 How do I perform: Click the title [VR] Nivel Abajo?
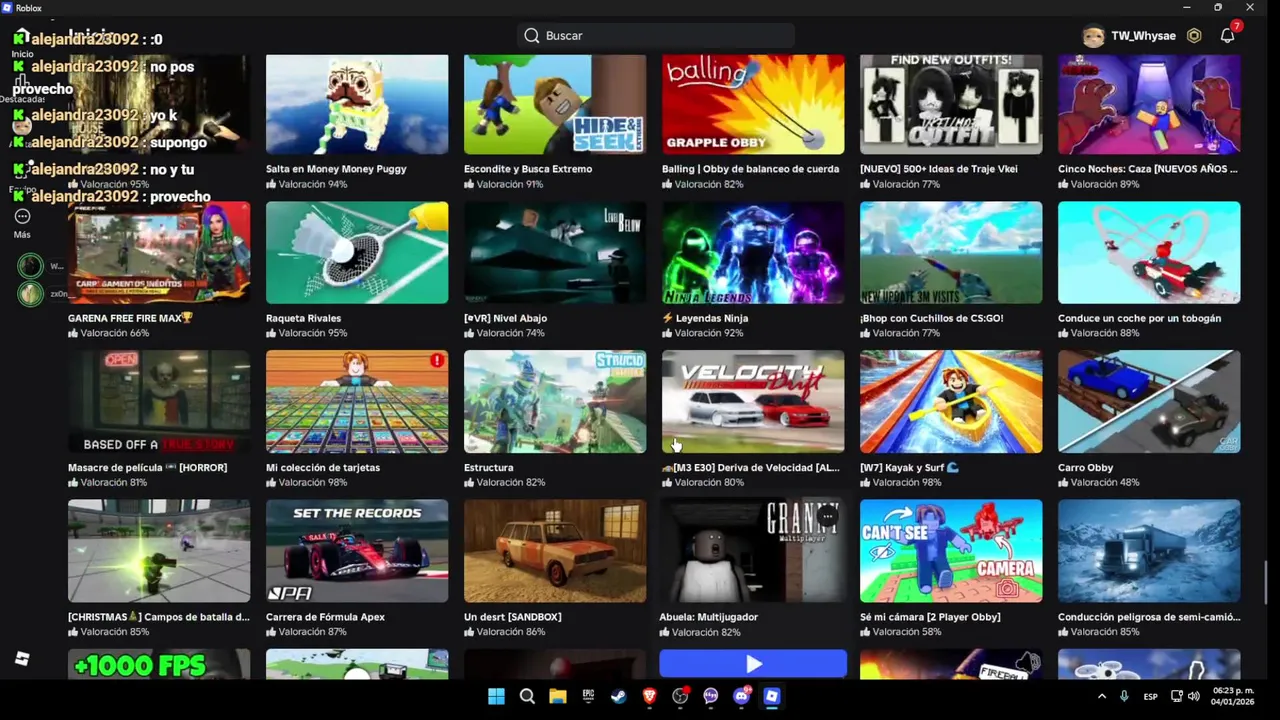point(505,318)
